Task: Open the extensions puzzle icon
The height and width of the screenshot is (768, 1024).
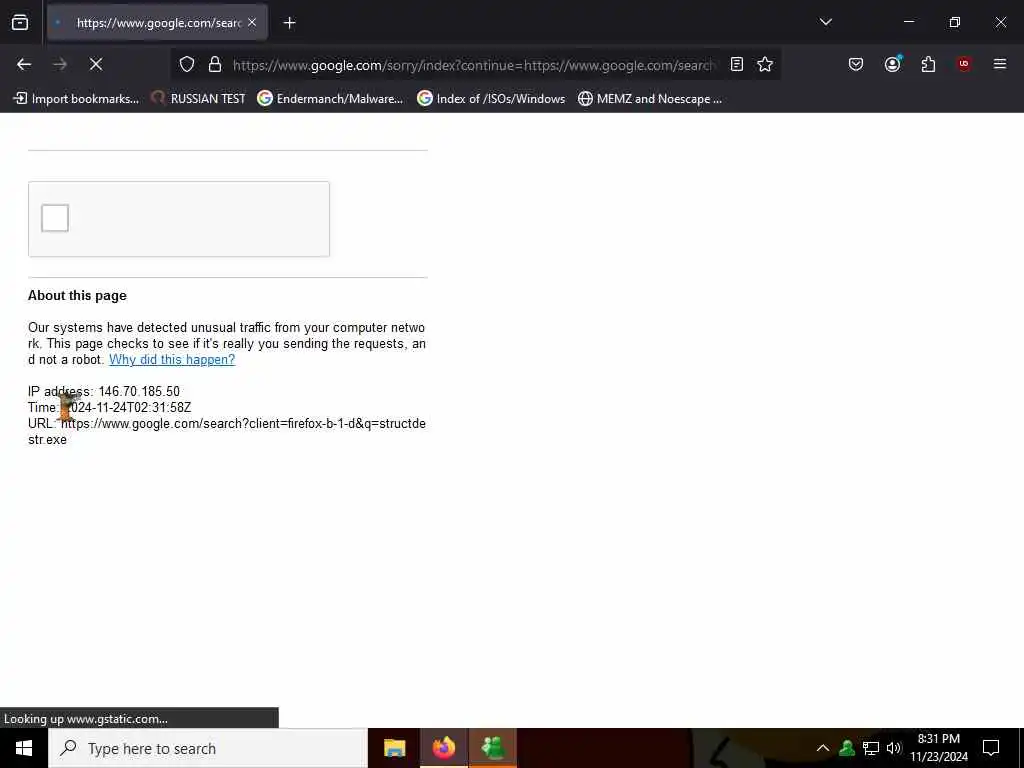Action: click(928, 64)
